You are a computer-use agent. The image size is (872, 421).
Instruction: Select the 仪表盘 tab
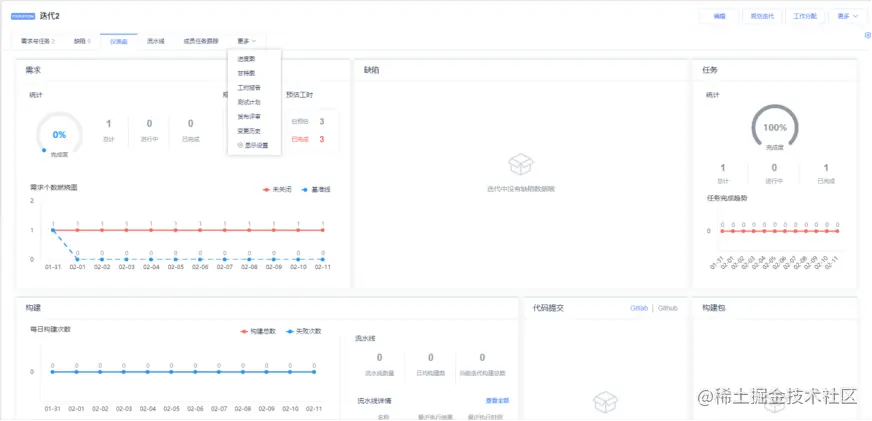[118, 41]
